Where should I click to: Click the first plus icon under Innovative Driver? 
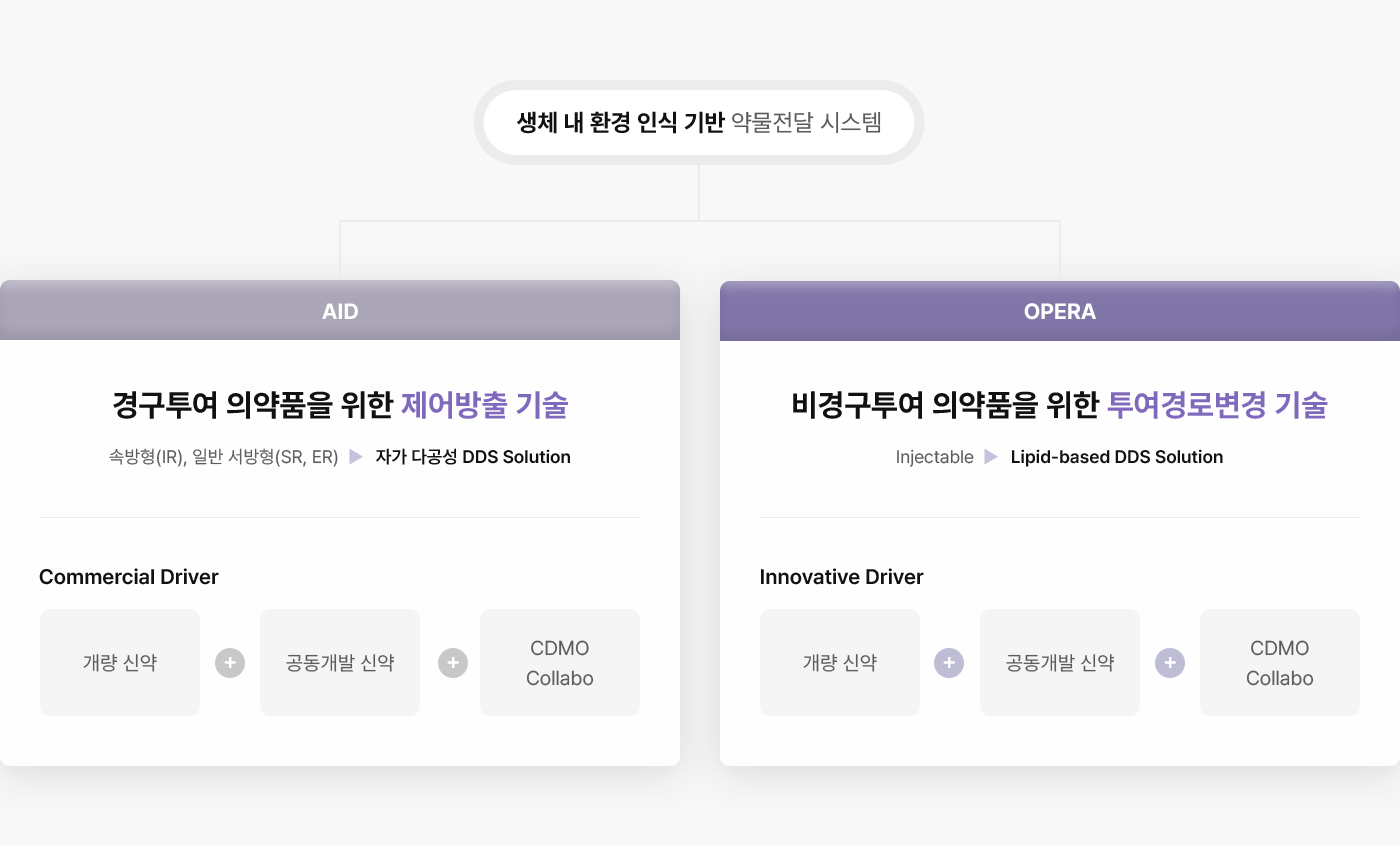coord(949,663)
